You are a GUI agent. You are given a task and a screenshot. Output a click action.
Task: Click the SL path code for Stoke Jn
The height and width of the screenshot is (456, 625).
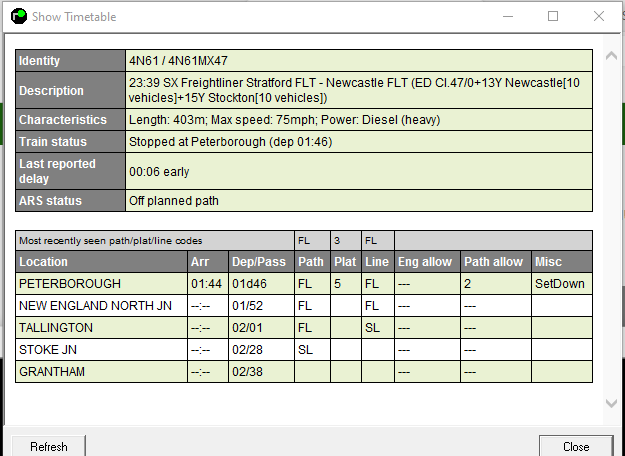click(312, 350)
